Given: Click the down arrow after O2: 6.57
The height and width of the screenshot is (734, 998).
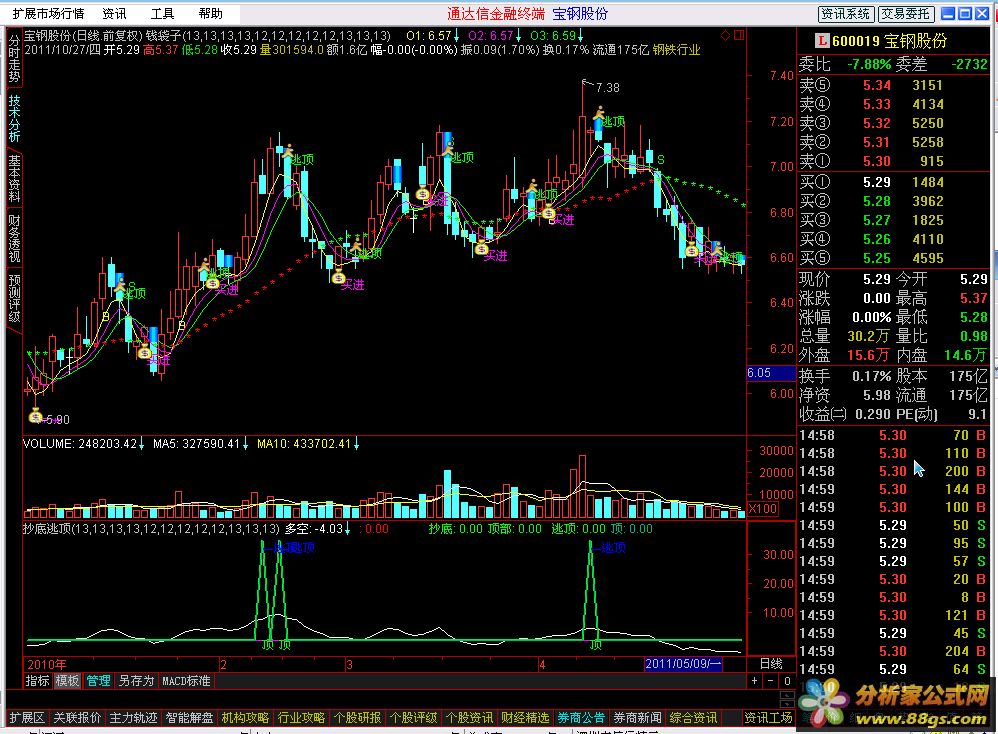Looking at the screenshot, I should 518,36.
